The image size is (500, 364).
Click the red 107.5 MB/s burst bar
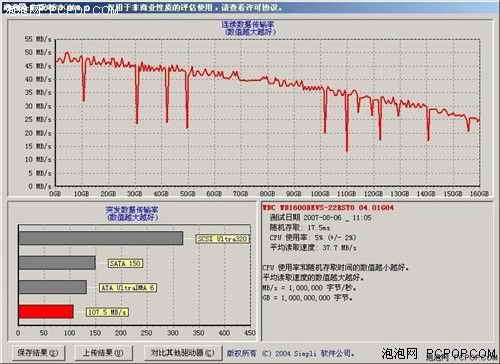coord(46,312)
